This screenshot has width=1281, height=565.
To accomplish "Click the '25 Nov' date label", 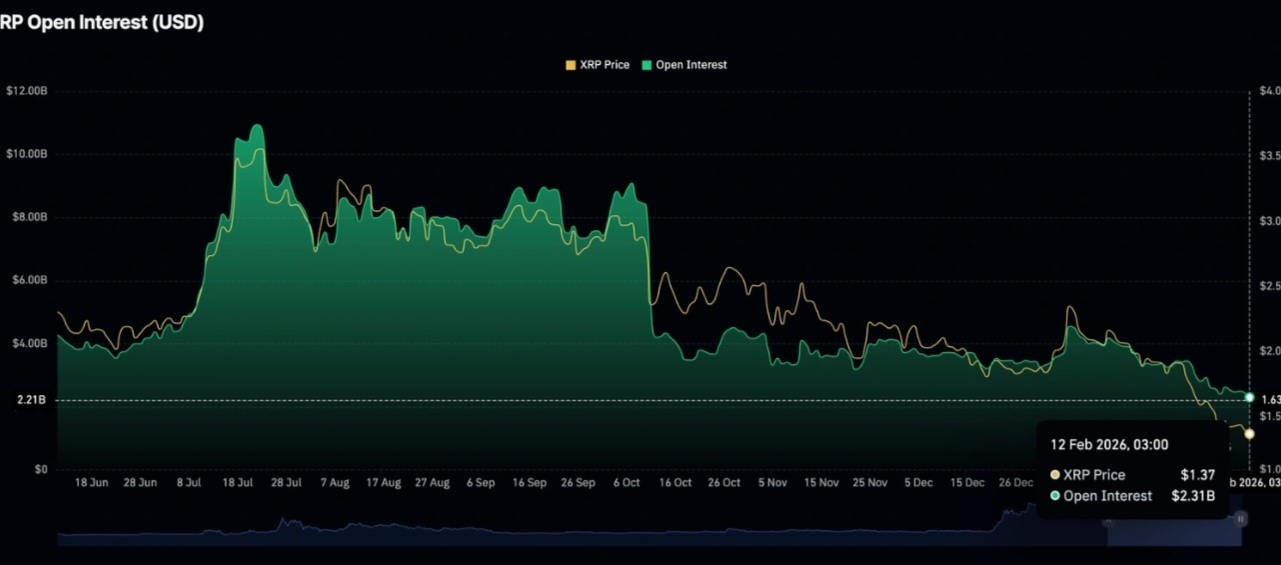I will (x=870, y=483).
